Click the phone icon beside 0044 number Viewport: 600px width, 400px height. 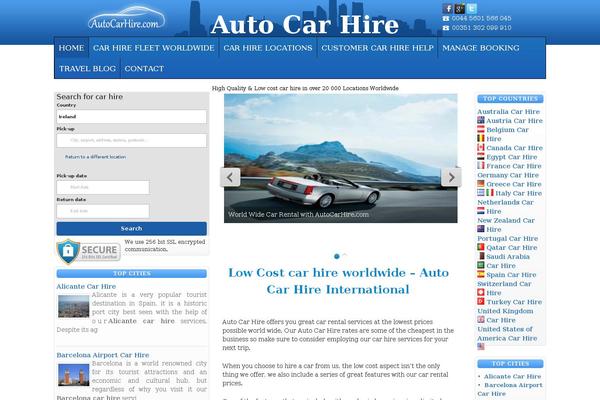[x=446, y=18]
